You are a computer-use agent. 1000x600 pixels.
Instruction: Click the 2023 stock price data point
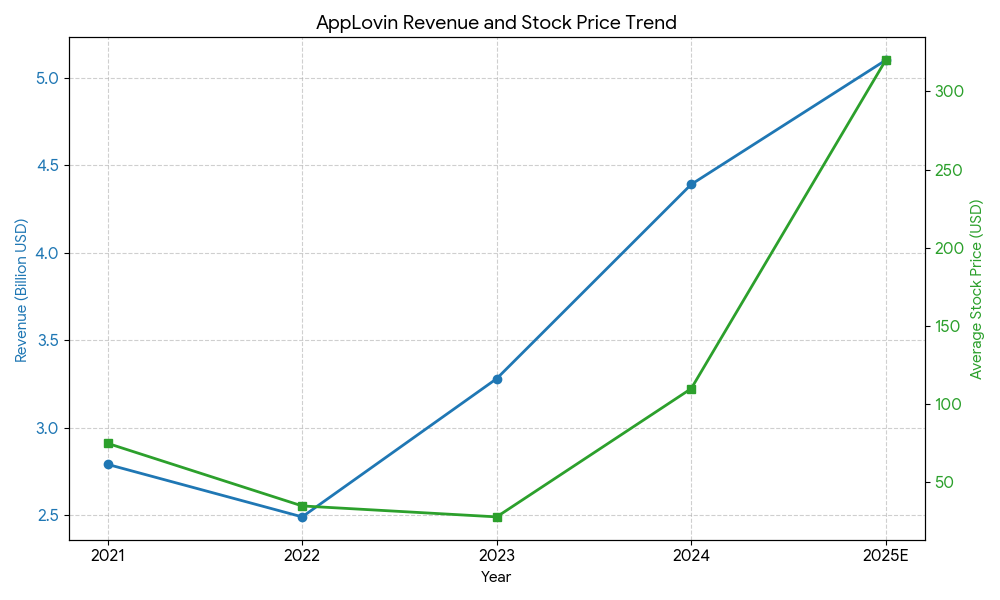coord(497,517)
